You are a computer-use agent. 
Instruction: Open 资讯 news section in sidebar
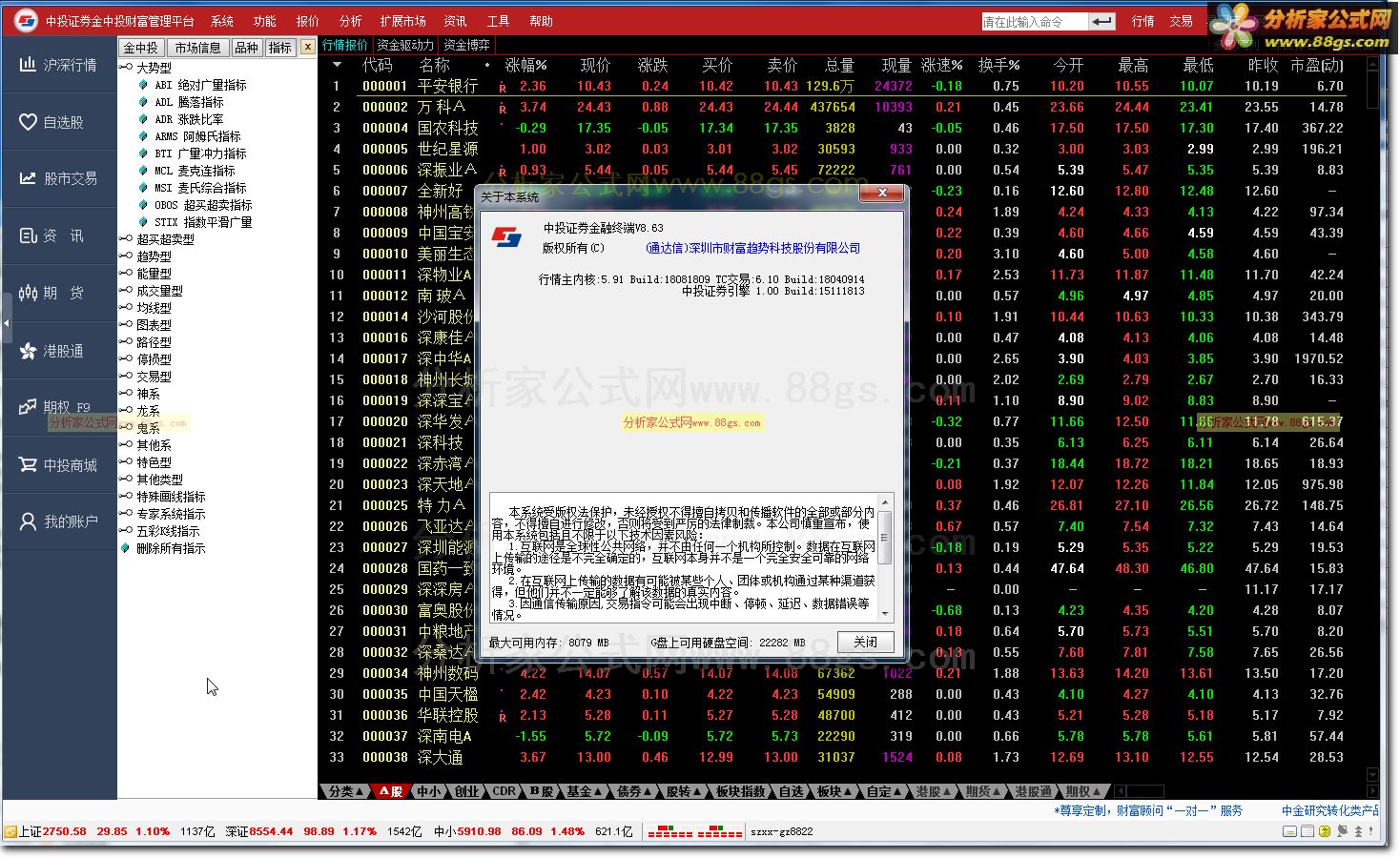pos(59,235)
